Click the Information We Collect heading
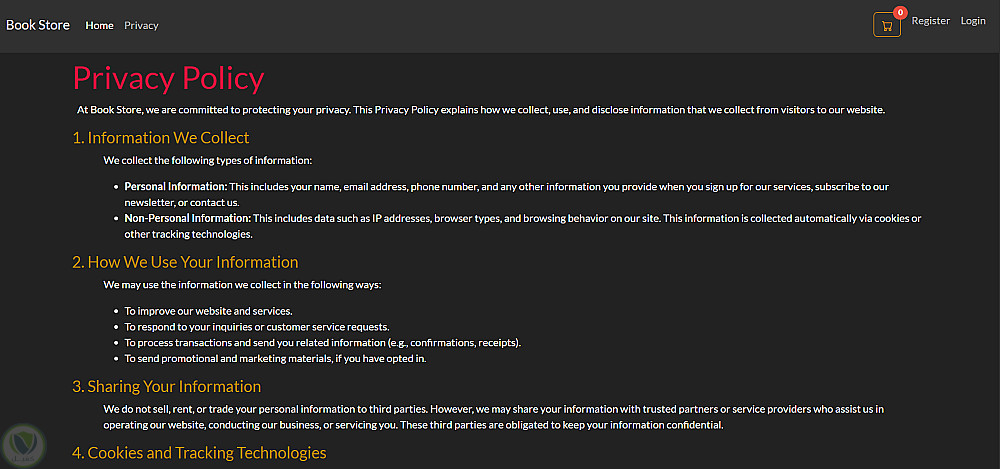1000x469 pixels. point(161,138)
